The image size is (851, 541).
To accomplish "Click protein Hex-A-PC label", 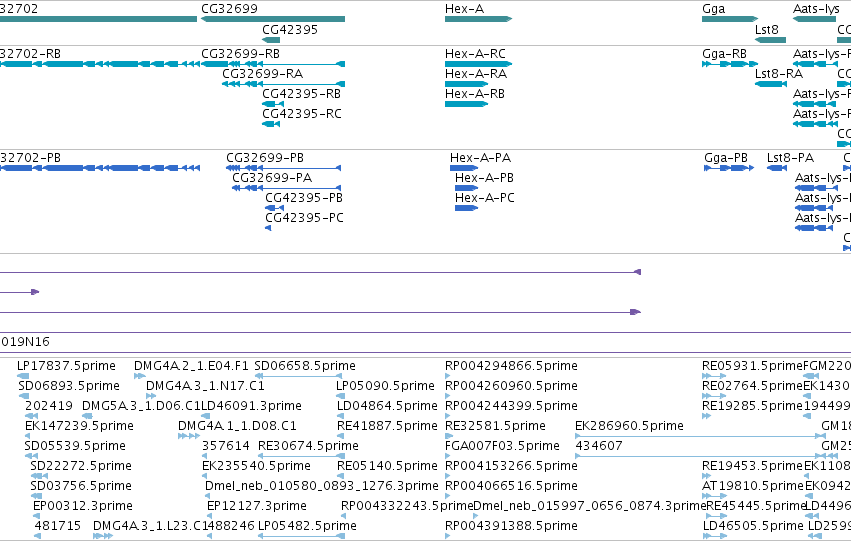I will 485,198.
